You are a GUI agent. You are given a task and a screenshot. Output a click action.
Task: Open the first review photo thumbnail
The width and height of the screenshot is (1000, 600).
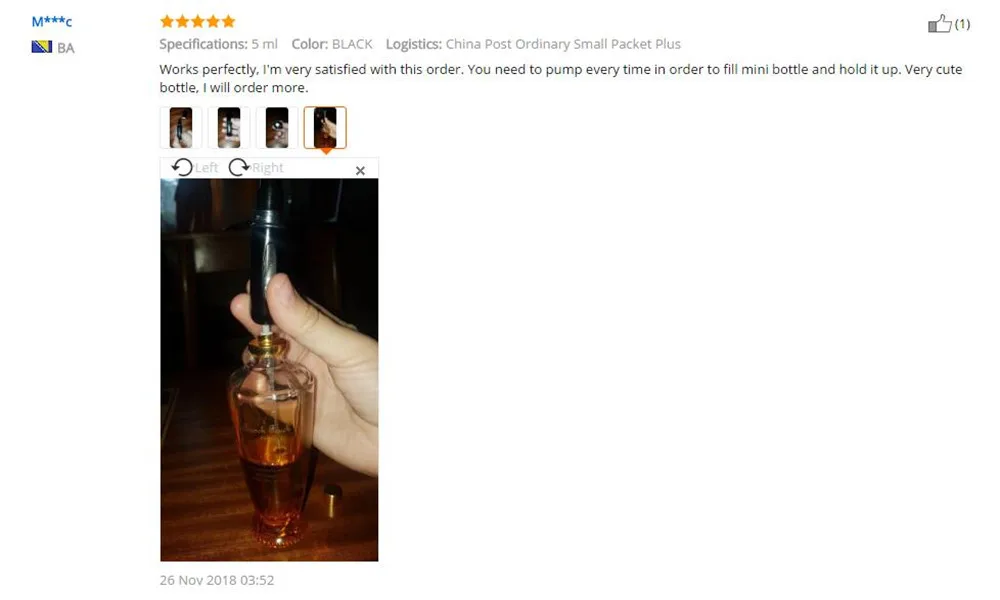click(x=180, y=128)
